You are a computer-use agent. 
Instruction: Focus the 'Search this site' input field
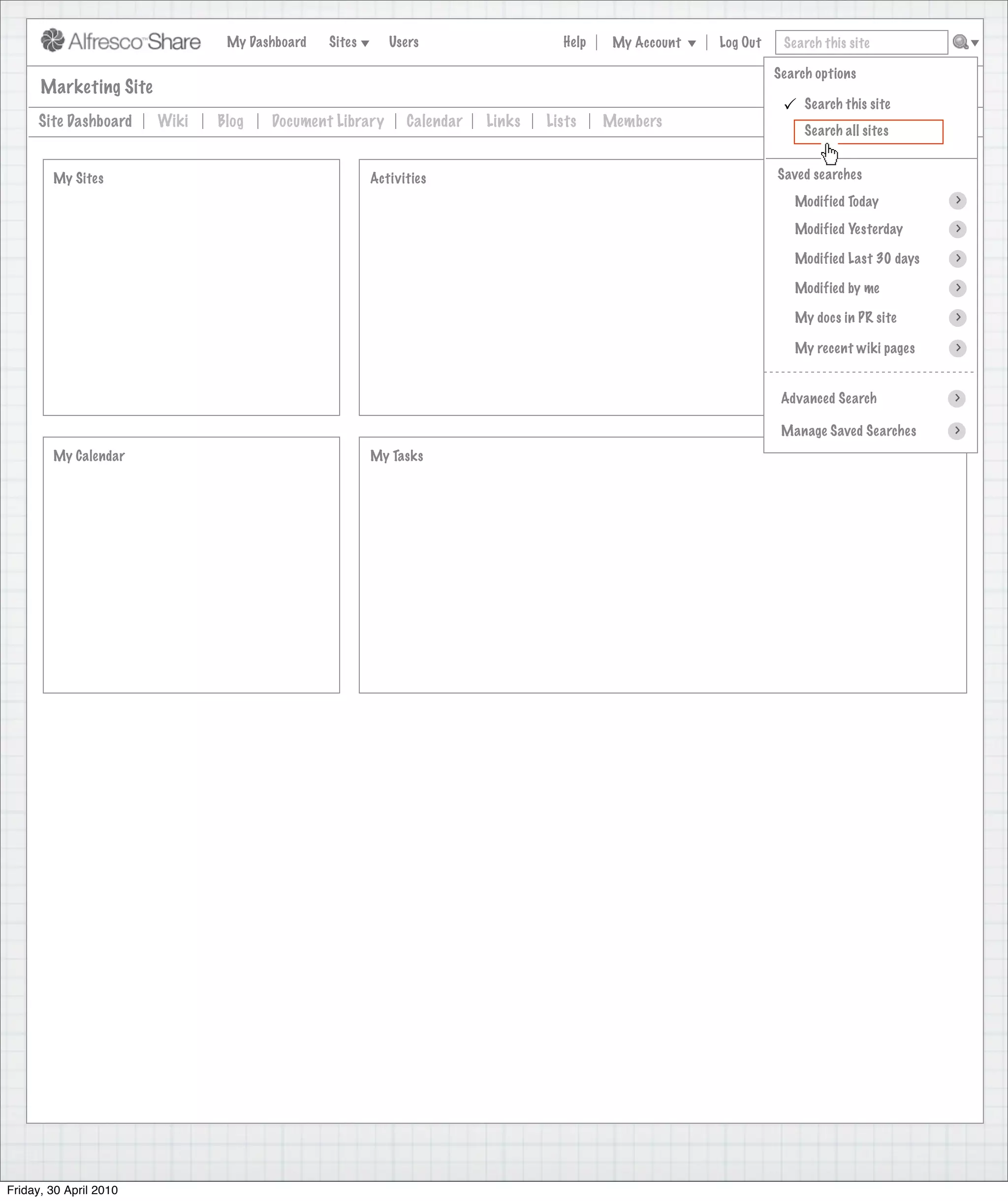click(x=860, y=43)
